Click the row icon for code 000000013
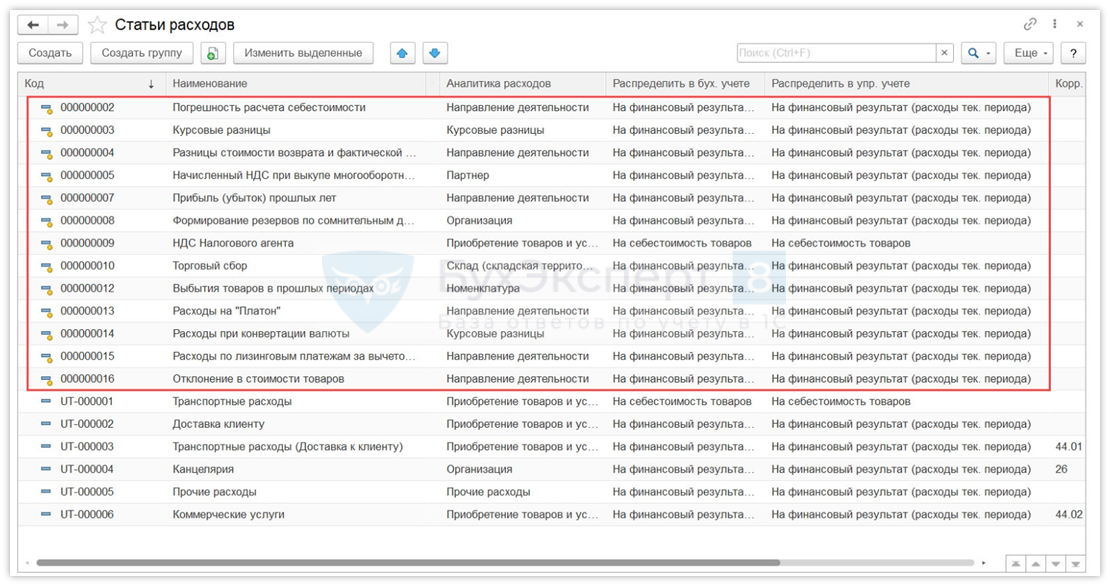Image resolution: width=1110 pixels, height=586 pixels. point(46,311)
